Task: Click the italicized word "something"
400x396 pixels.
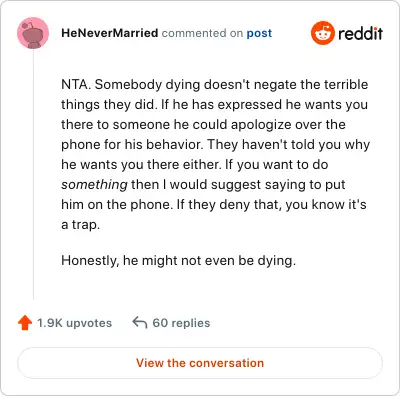Action: tap(94, 184)
